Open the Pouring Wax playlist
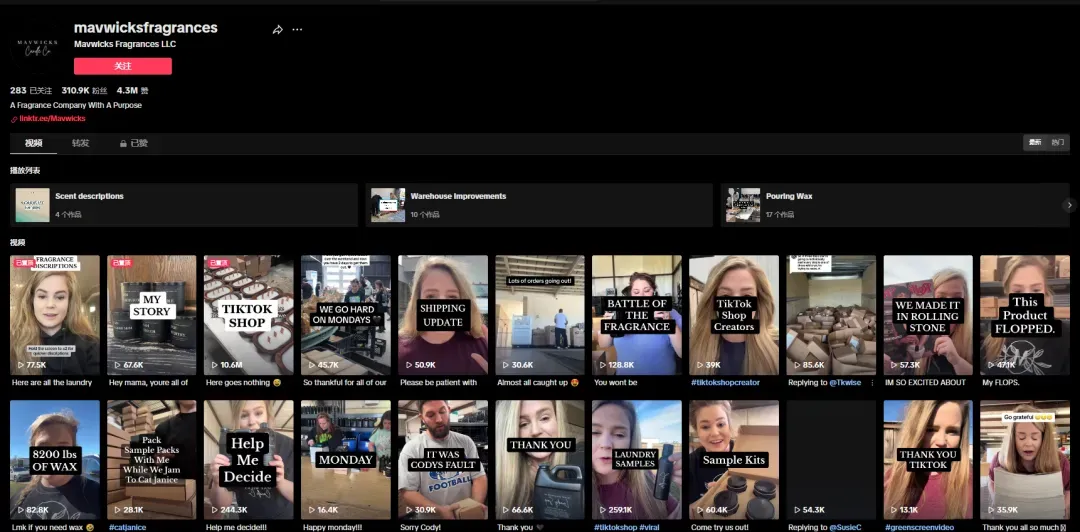Screen dimensions: 1080x532 tap(895, 205)
